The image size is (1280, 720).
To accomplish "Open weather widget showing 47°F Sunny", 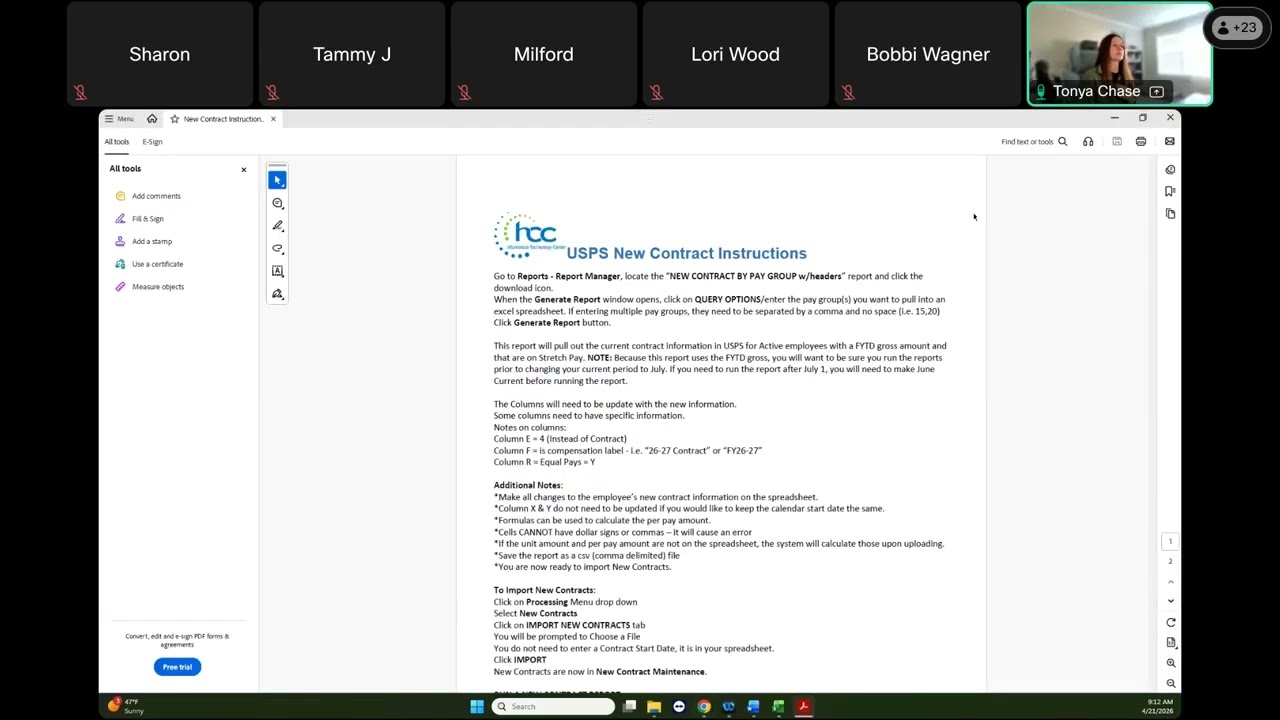I will click(x=127, y=706).
